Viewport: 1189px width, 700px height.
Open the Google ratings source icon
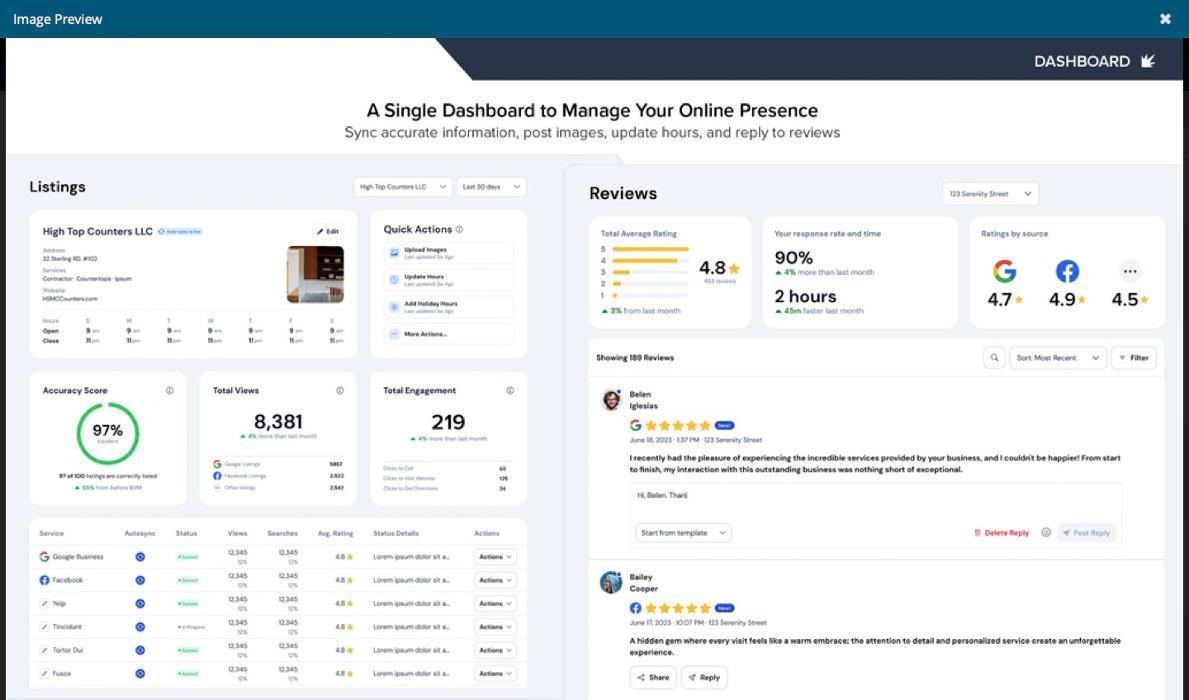point(1004,271)
